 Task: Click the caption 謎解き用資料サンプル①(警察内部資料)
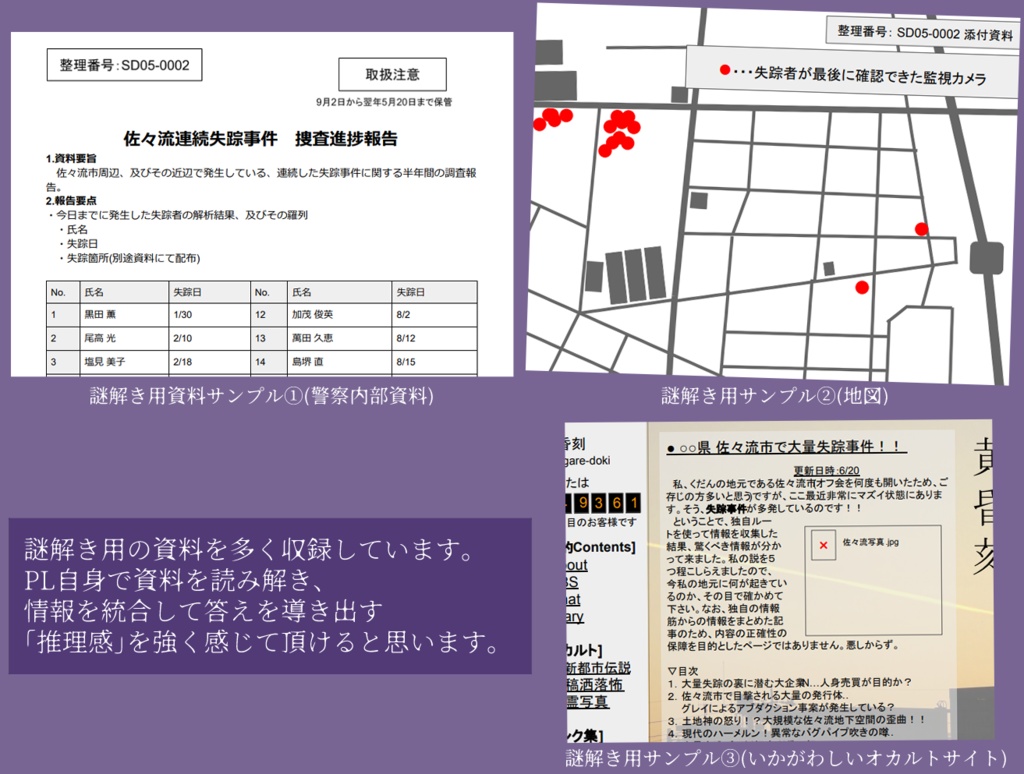tap(261, 395)
